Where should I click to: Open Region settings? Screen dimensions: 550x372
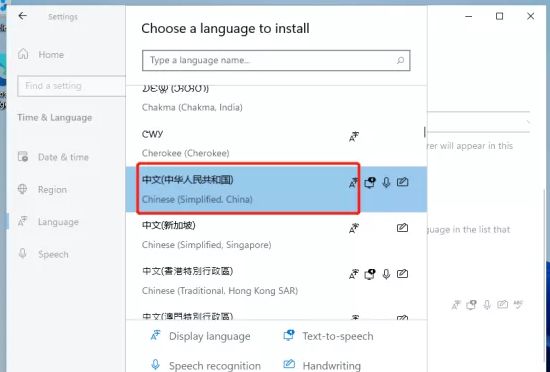[42, 190]
